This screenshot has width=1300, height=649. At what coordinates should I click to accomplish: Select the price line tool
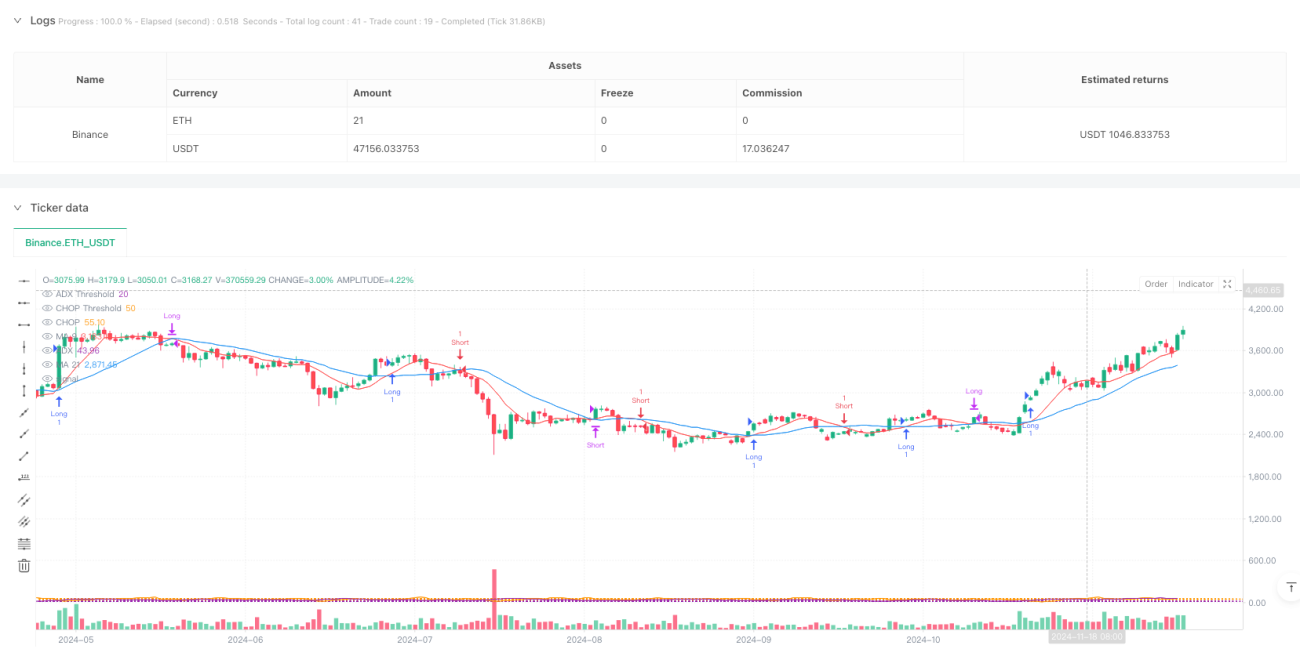tap(25, 478)
